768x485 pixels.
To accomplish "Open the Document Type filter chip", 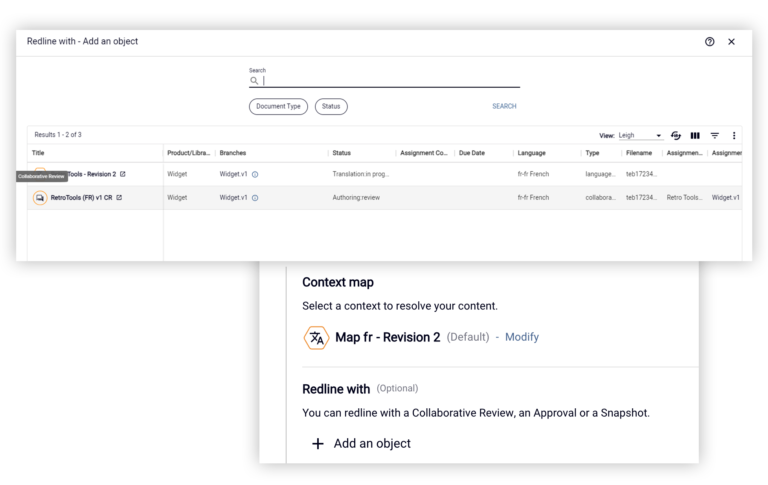I will (x=278, y=106).
